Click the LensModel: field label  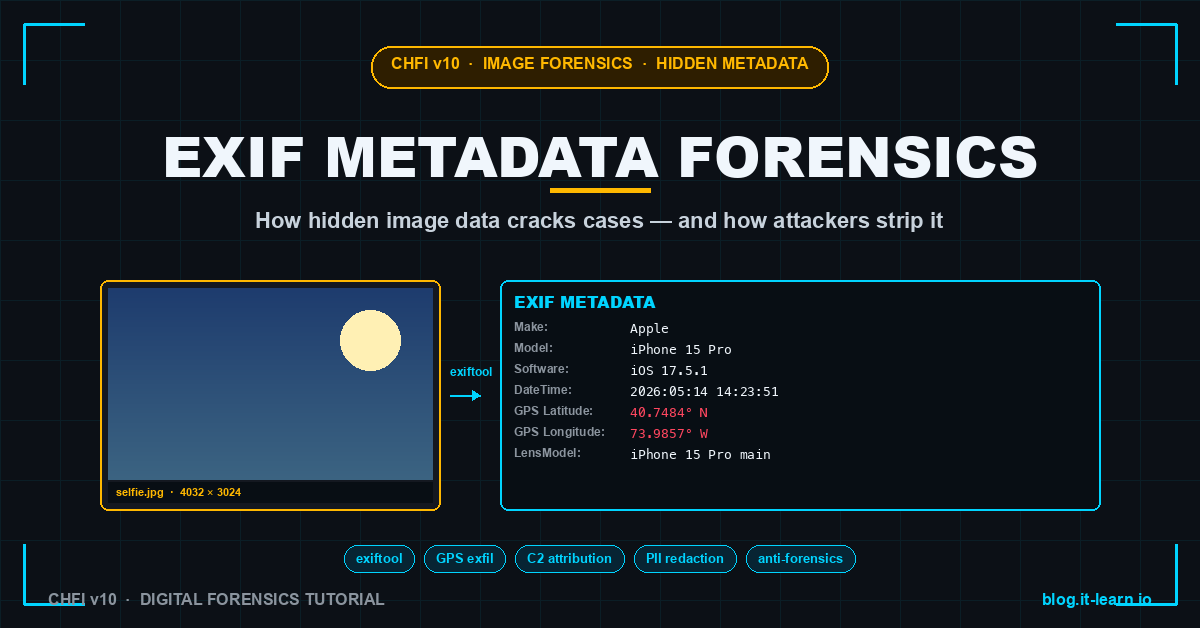point(547,453)
